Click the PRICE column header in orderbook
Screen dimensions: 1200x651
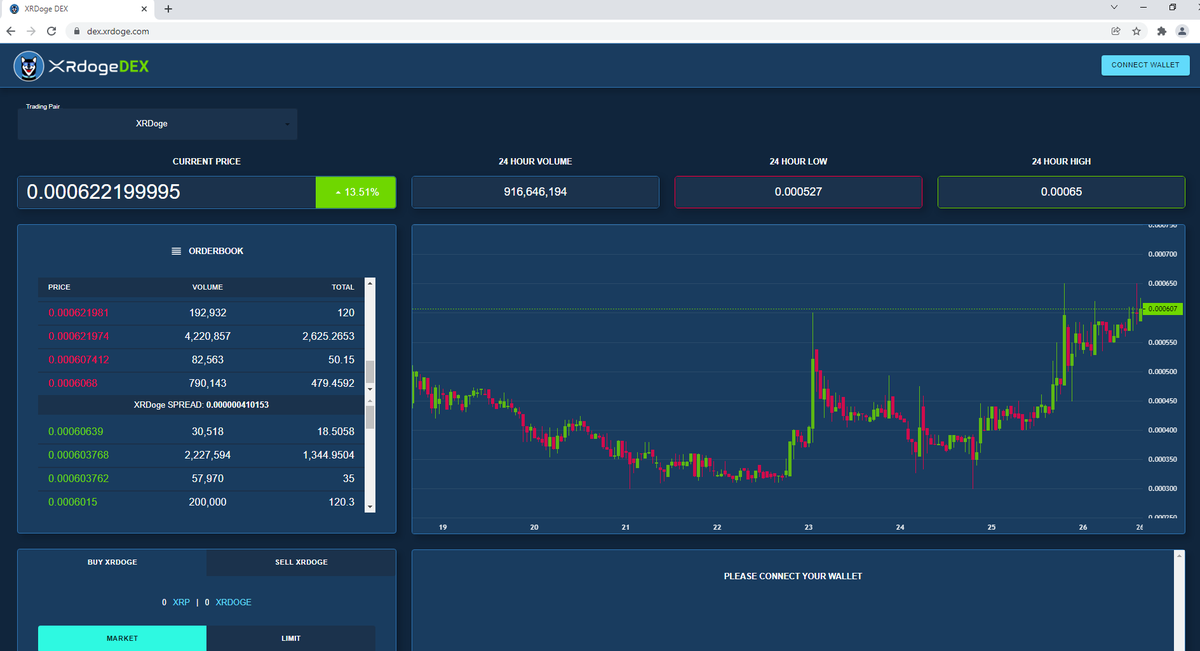tap(59, 287)
